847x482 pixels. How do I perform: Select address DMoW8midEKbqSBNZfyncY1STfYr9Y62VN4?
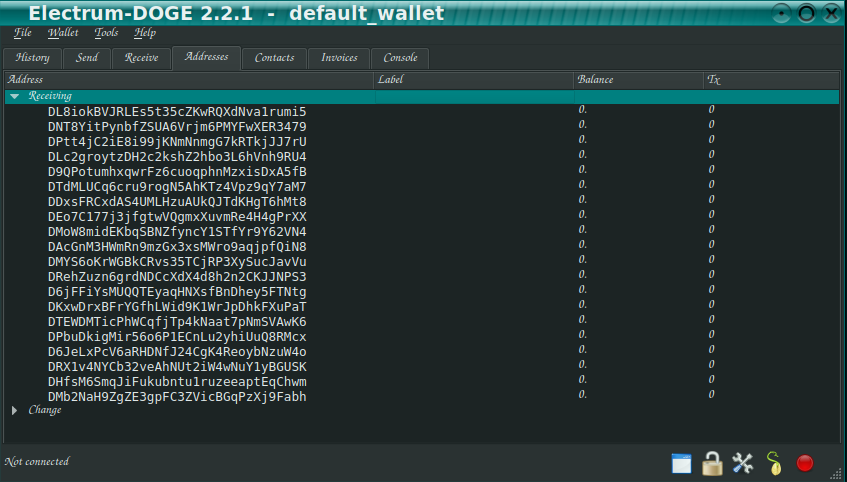click(177, 232)
